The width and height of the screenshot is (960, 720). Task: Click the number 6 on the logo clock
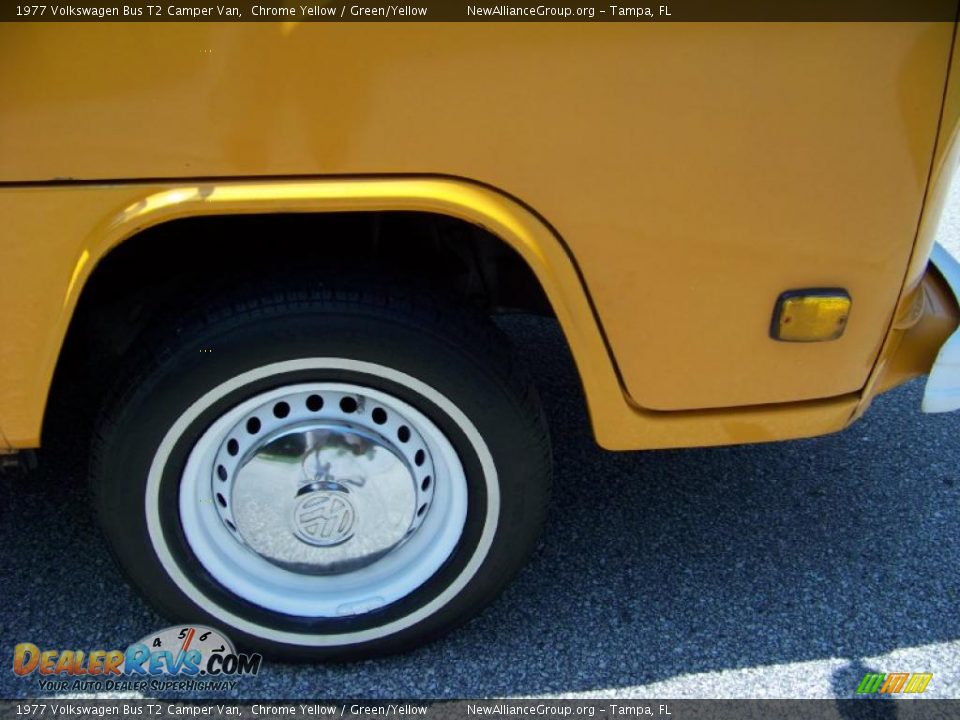205,636
